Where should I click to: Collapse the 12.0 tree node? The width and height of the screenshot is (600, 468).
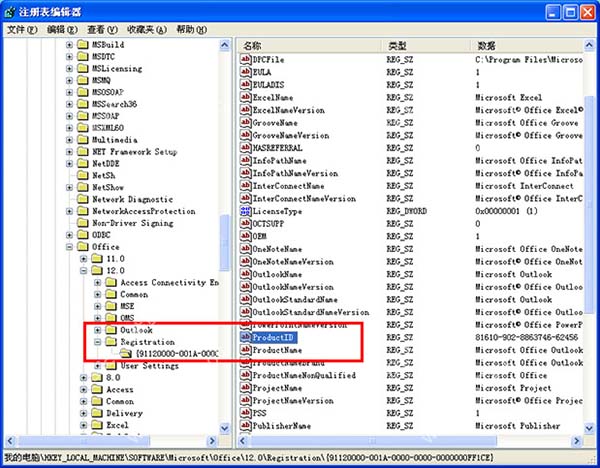(83, 271)
